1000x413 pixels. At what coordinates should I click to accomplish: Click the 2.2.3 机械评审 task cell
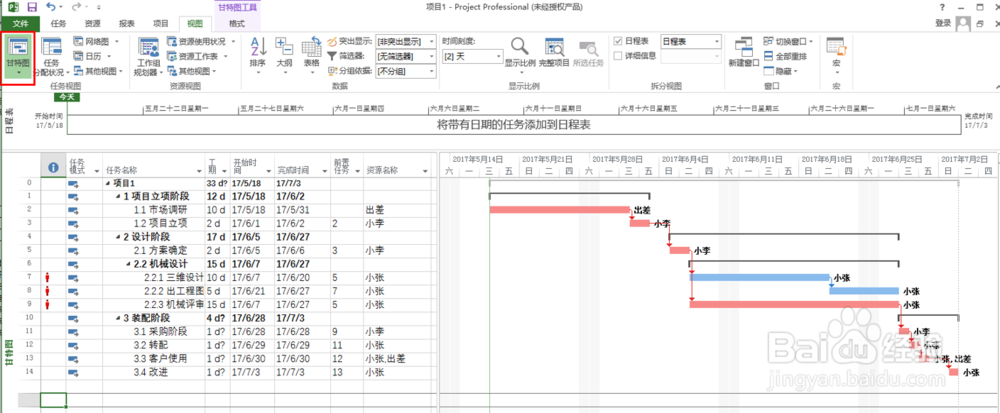tap(154, 304)
